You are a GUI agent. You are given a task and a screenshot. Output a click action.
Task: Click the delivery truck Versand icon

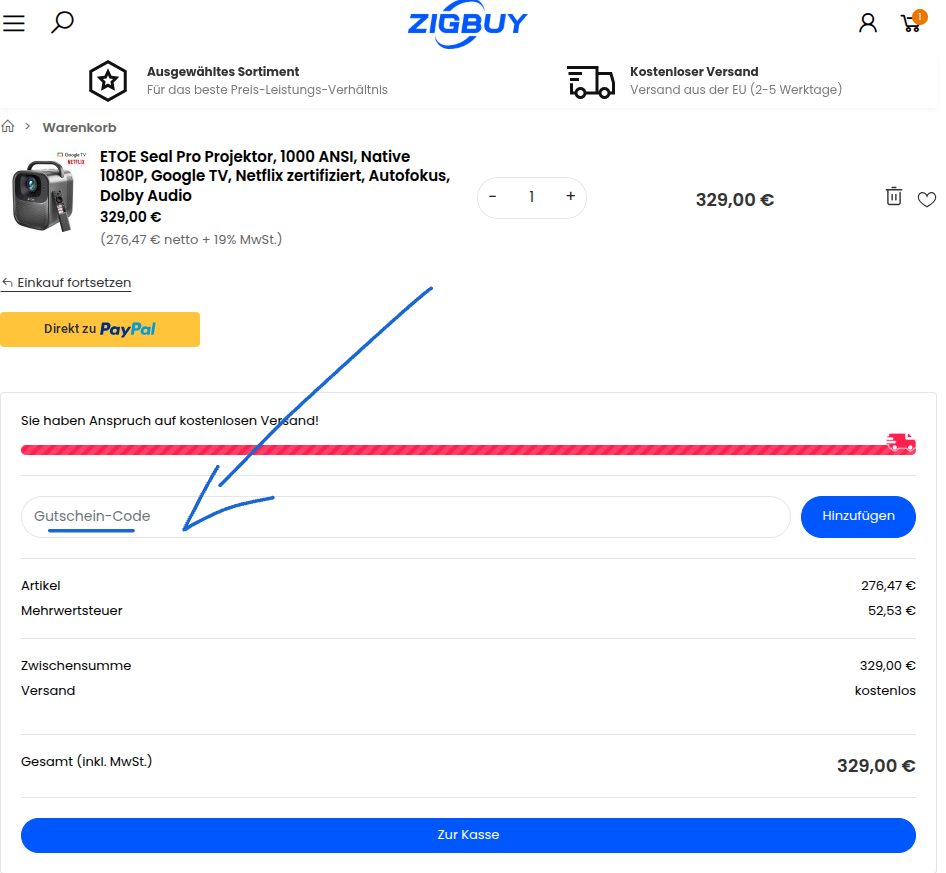tap(591, 81)
